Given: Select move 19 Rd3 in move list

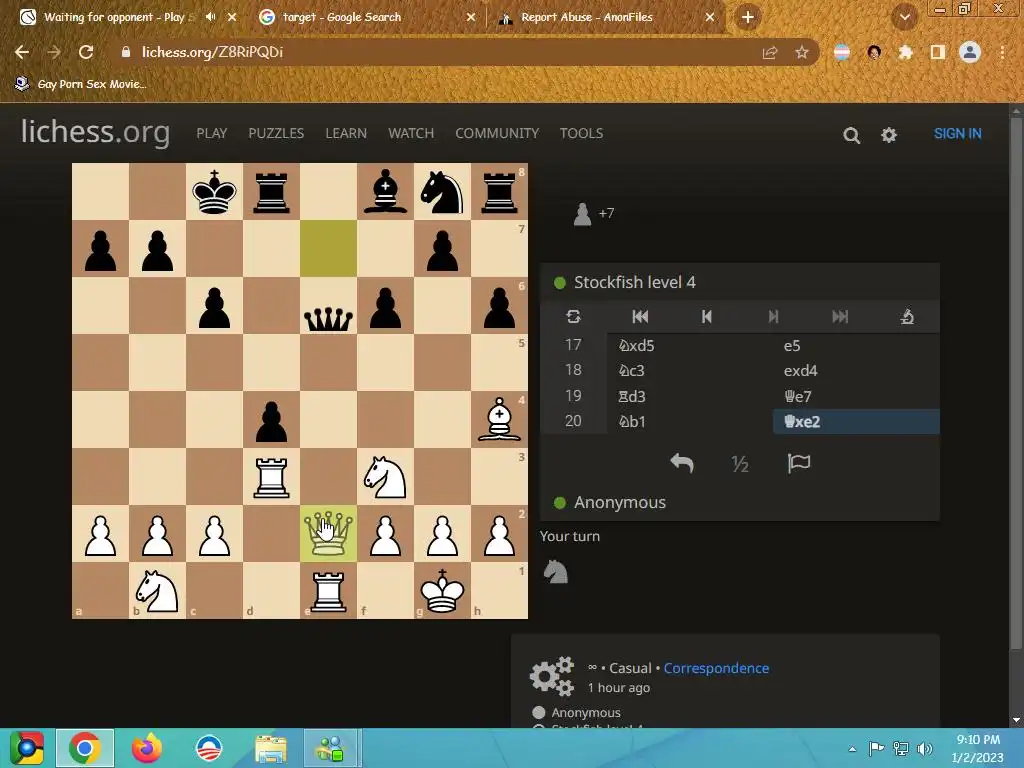Looking at the screenshot, I should [x=690, y=396].
